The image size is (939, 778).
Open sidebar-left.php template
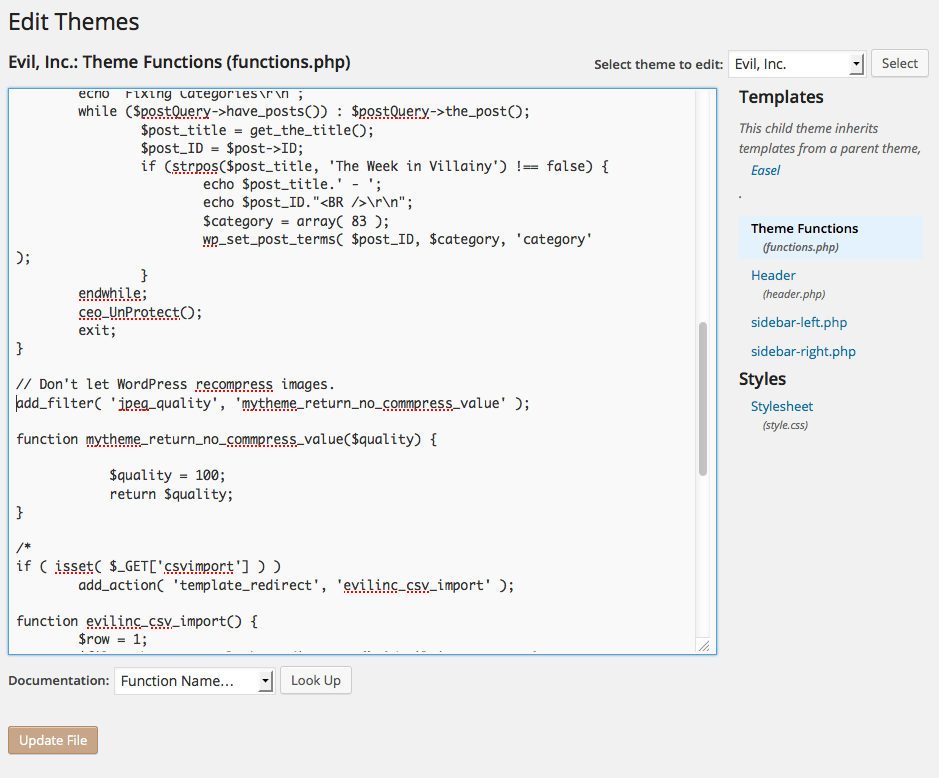(798, 322)
